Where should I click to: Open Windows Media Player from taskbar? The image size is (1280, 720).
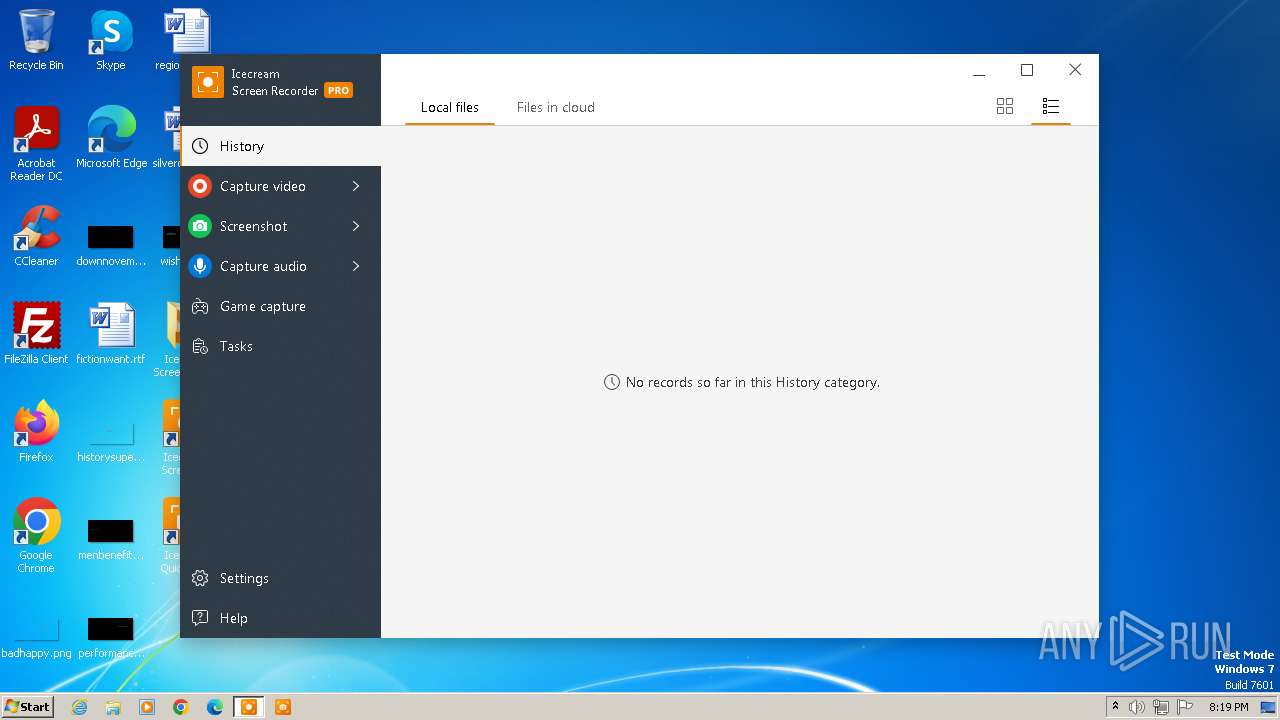[x=147, y=707]
